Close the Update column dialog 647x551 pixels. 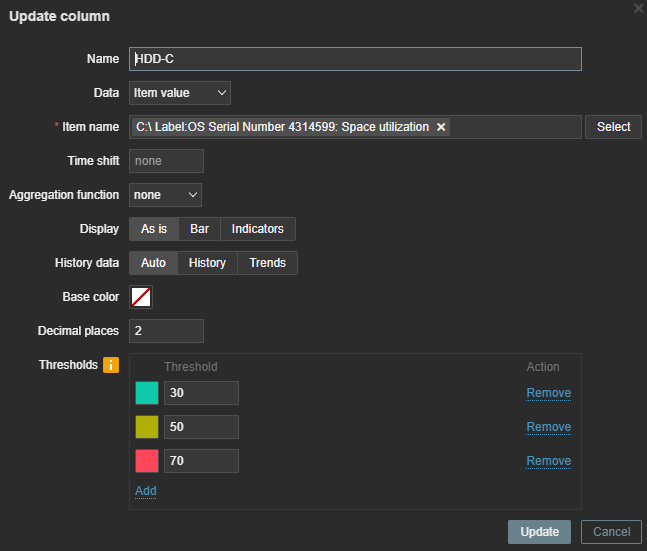(639, 8)
